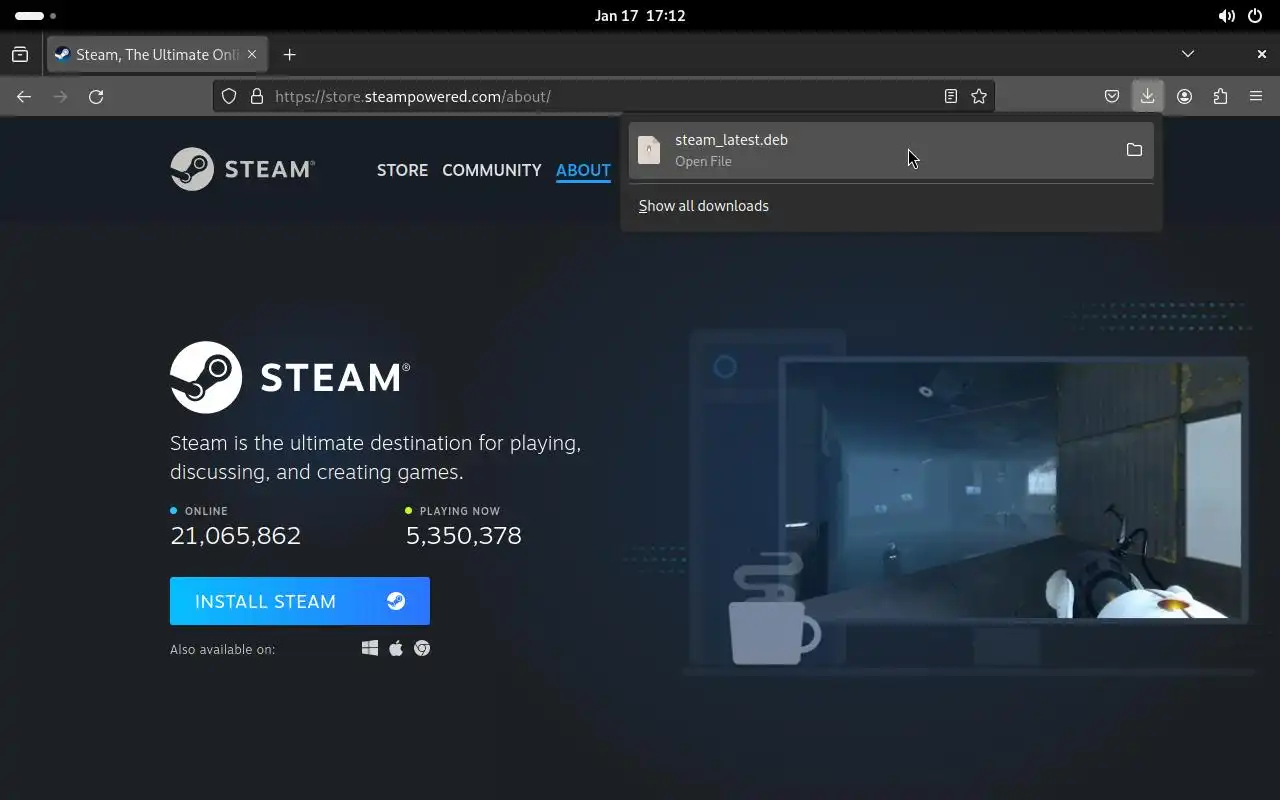The height and width of the screenshot is (800, 1280).
Task: Click the ONLINE count 21,065,862
Action: (x=236, y=535)
